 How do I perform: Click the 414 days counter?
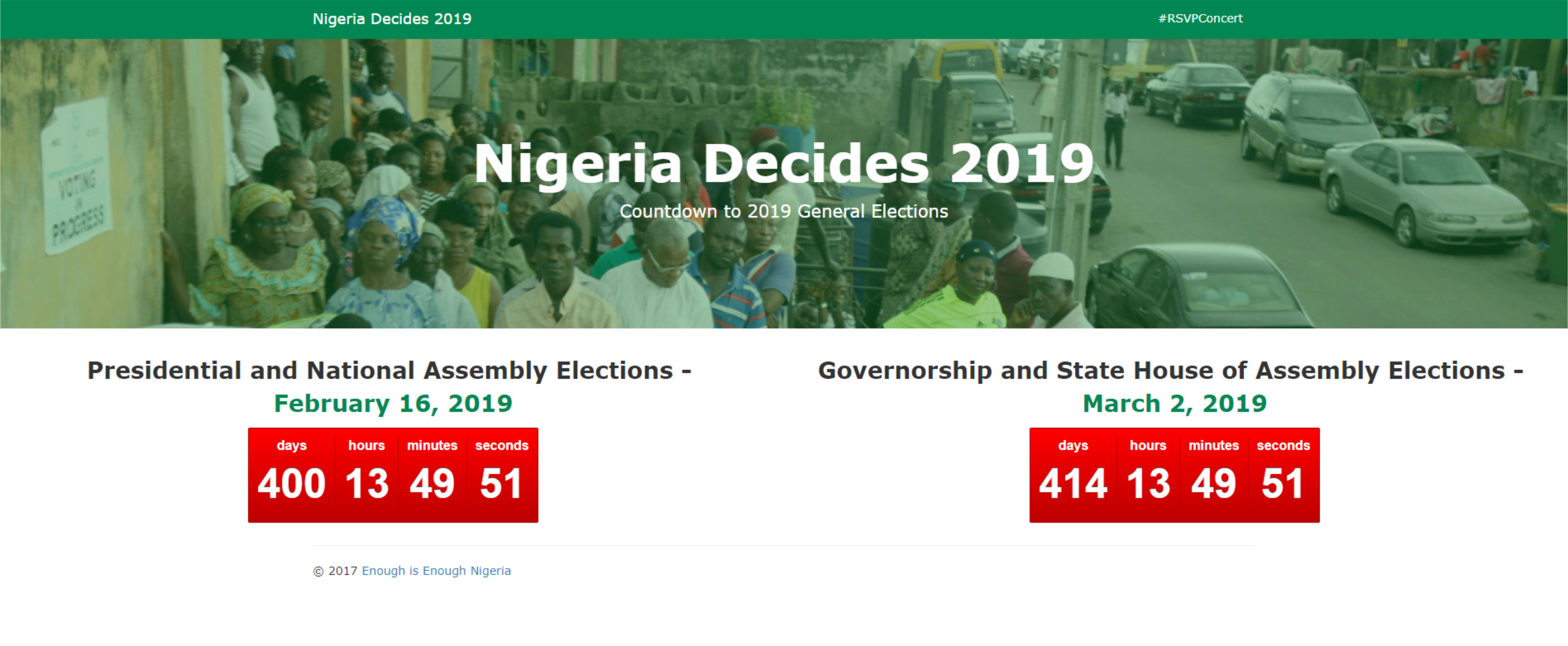pyautogui.click(x=1073, y=483)
